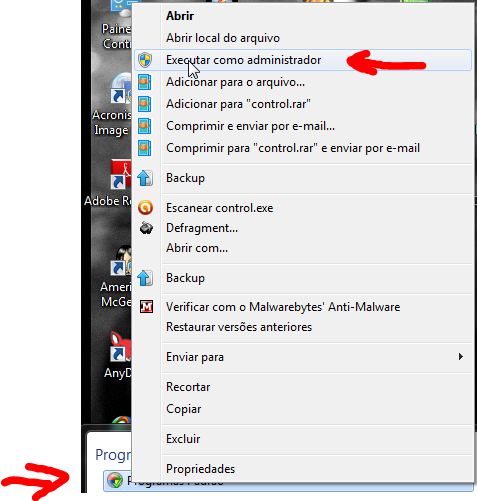Image resolution: width=477 pixels, height=501 pixels.
Task: Click WinRAR icon next to Adicionar para o arquivo
Action: pyautogui.click(x=145, y=82)
